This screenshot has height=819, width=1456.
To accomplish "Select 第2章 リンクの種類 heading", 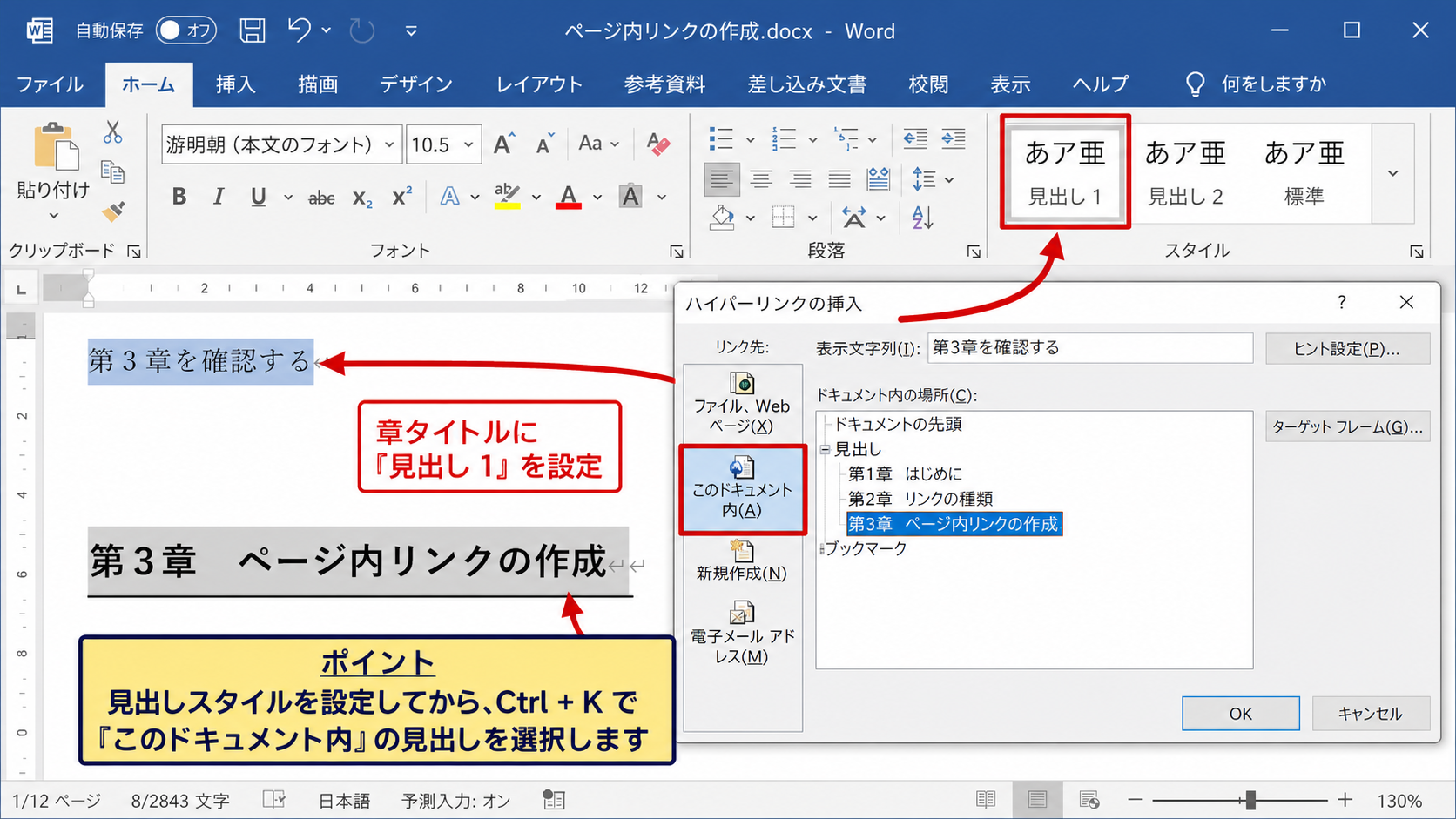I will point(920,499).
